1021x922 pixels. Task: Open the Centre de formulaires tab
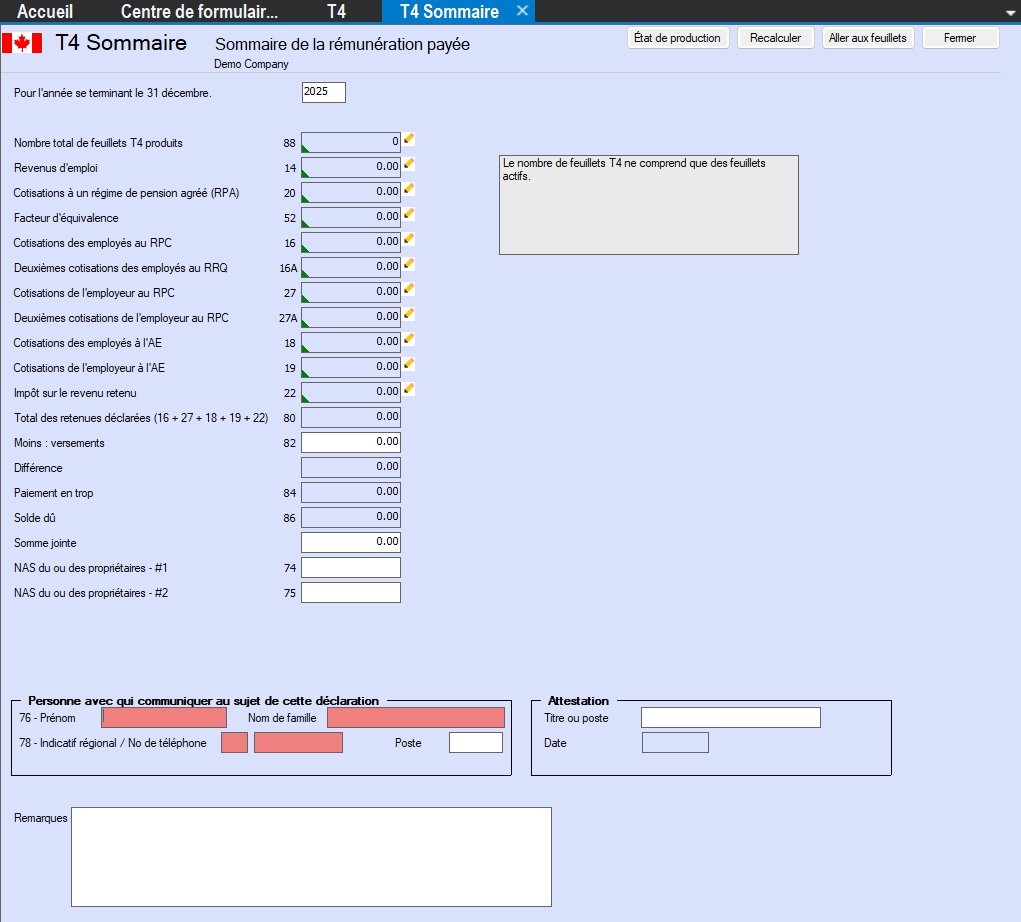point(199,12)
